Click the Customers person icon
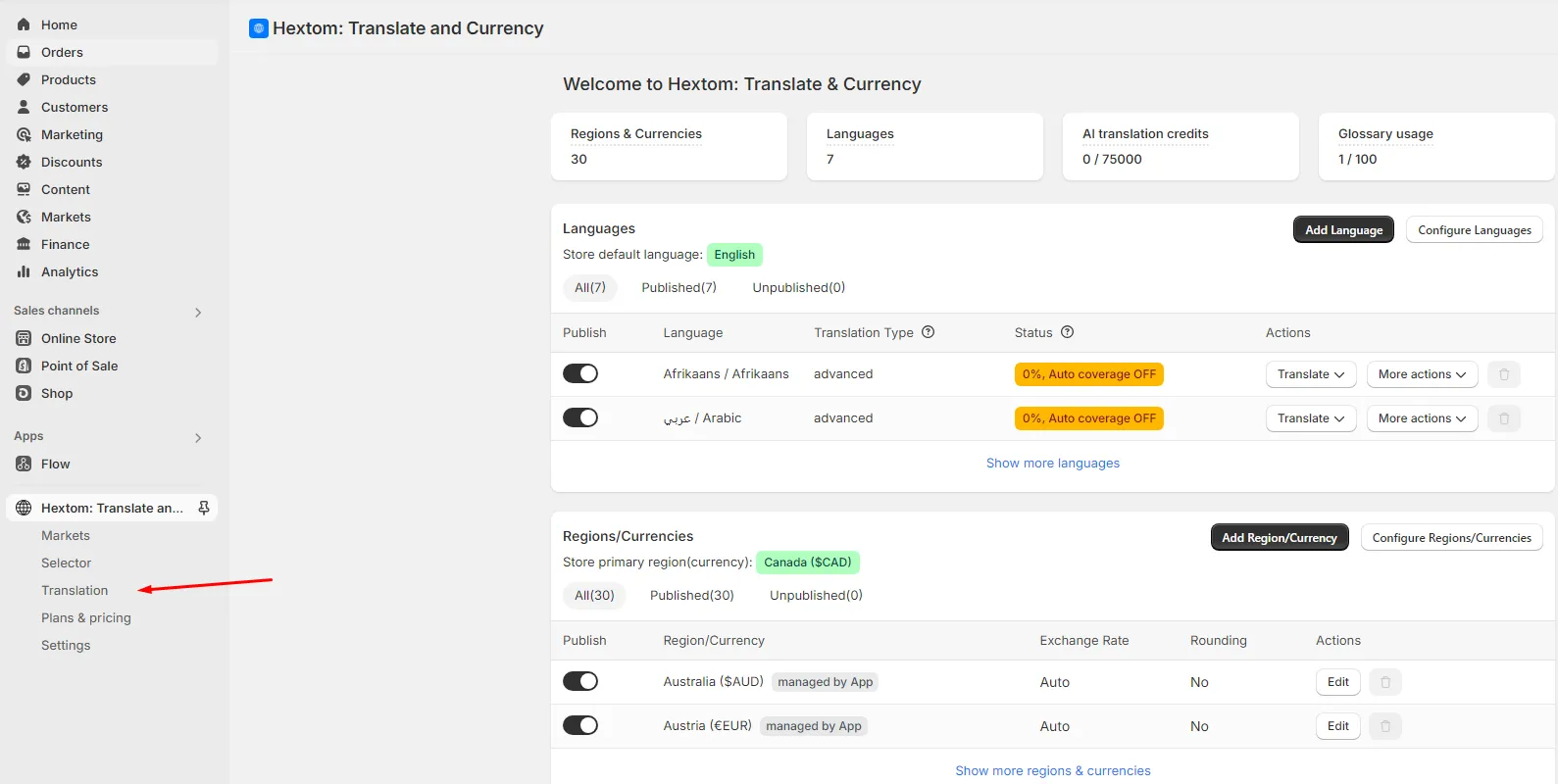Viewport: 1558px width, 784px height. click(24, 107)
